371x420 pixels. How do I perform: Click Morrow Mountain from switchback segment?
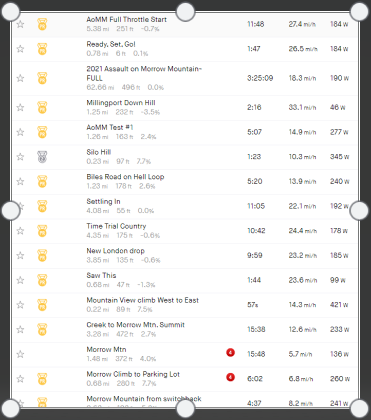(144, 399)
